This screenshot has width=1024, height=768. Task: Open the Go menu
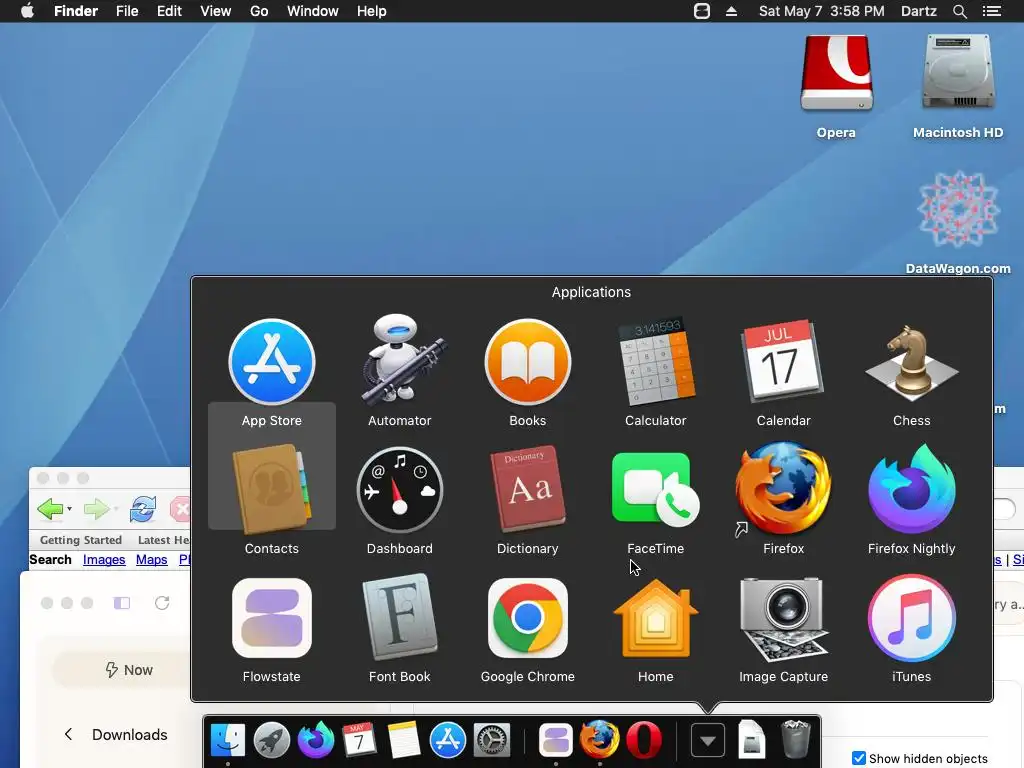pyautogui.click(x=259, y=11)
